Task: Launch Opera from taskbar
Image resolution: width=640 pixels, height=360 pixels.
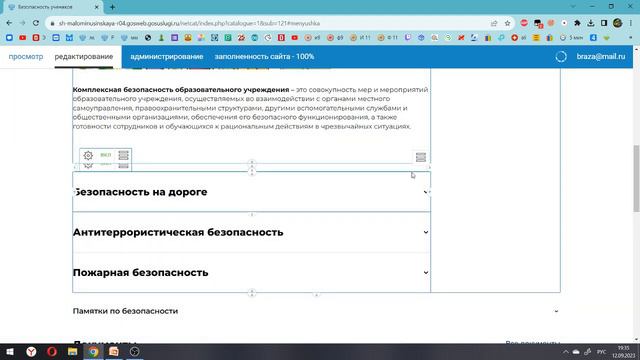Action: tap(52, 351)
